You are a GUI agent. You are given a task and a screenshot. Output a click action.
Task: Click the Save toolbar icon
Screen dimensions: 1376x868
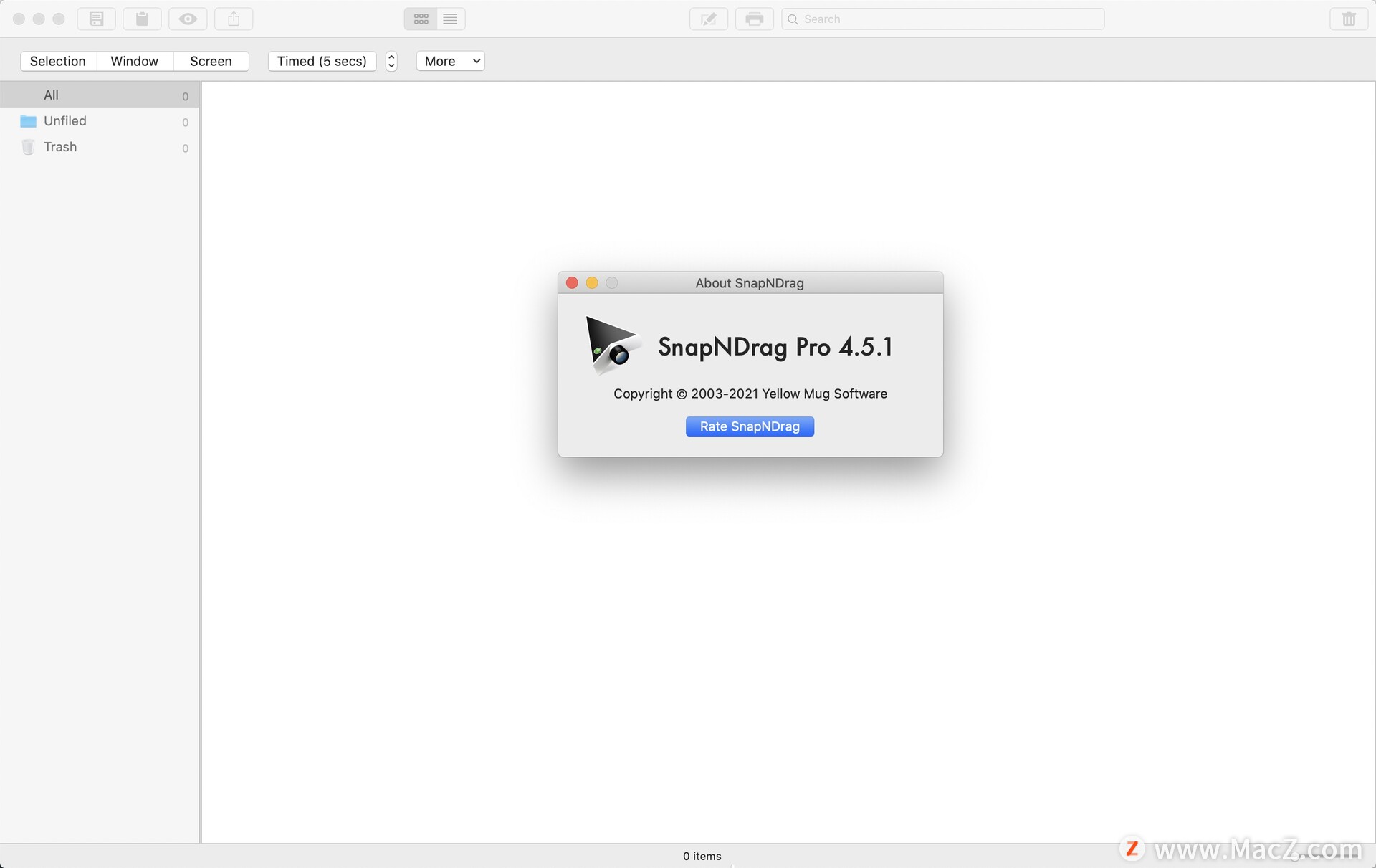(x=96, y=19)
